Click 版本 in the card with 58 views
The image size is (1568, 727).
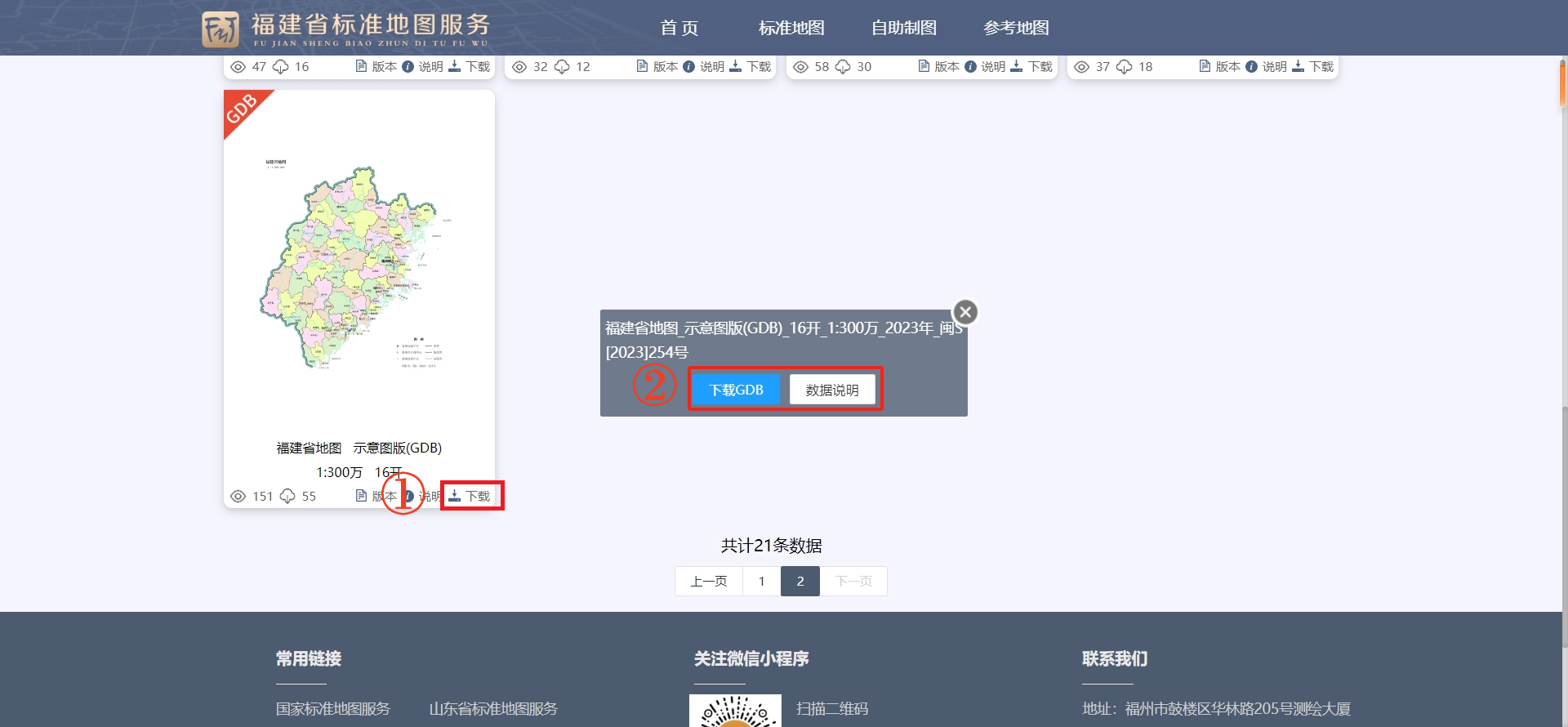pos(938,66)
